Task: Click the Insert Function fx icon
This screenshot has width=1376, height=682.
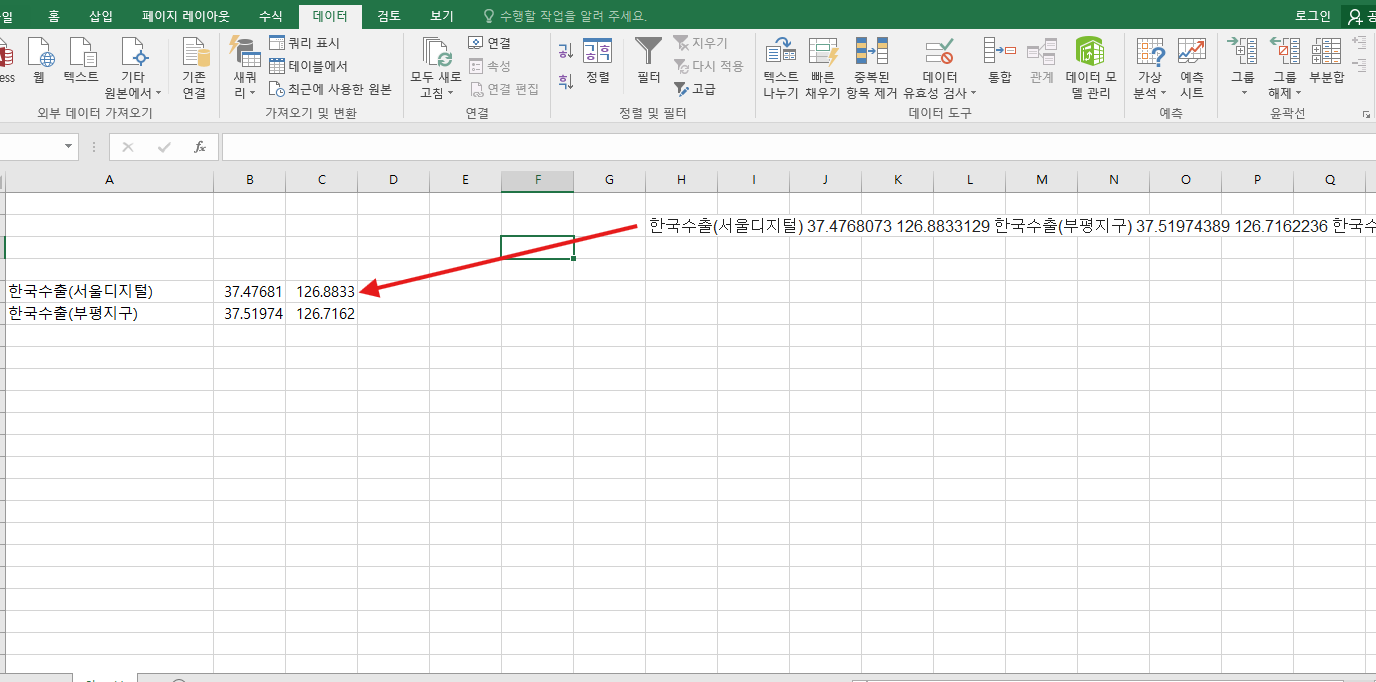Action: (199, 147)
